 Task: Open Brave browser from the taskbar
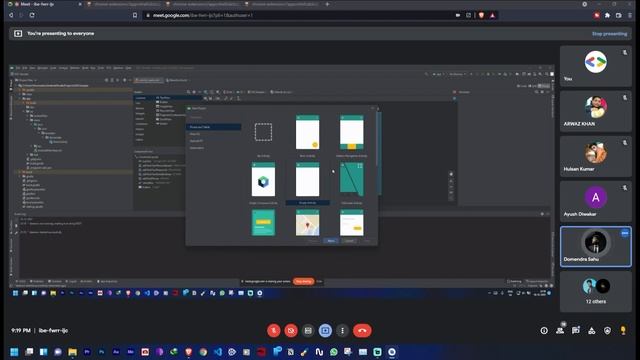point(189,352)
